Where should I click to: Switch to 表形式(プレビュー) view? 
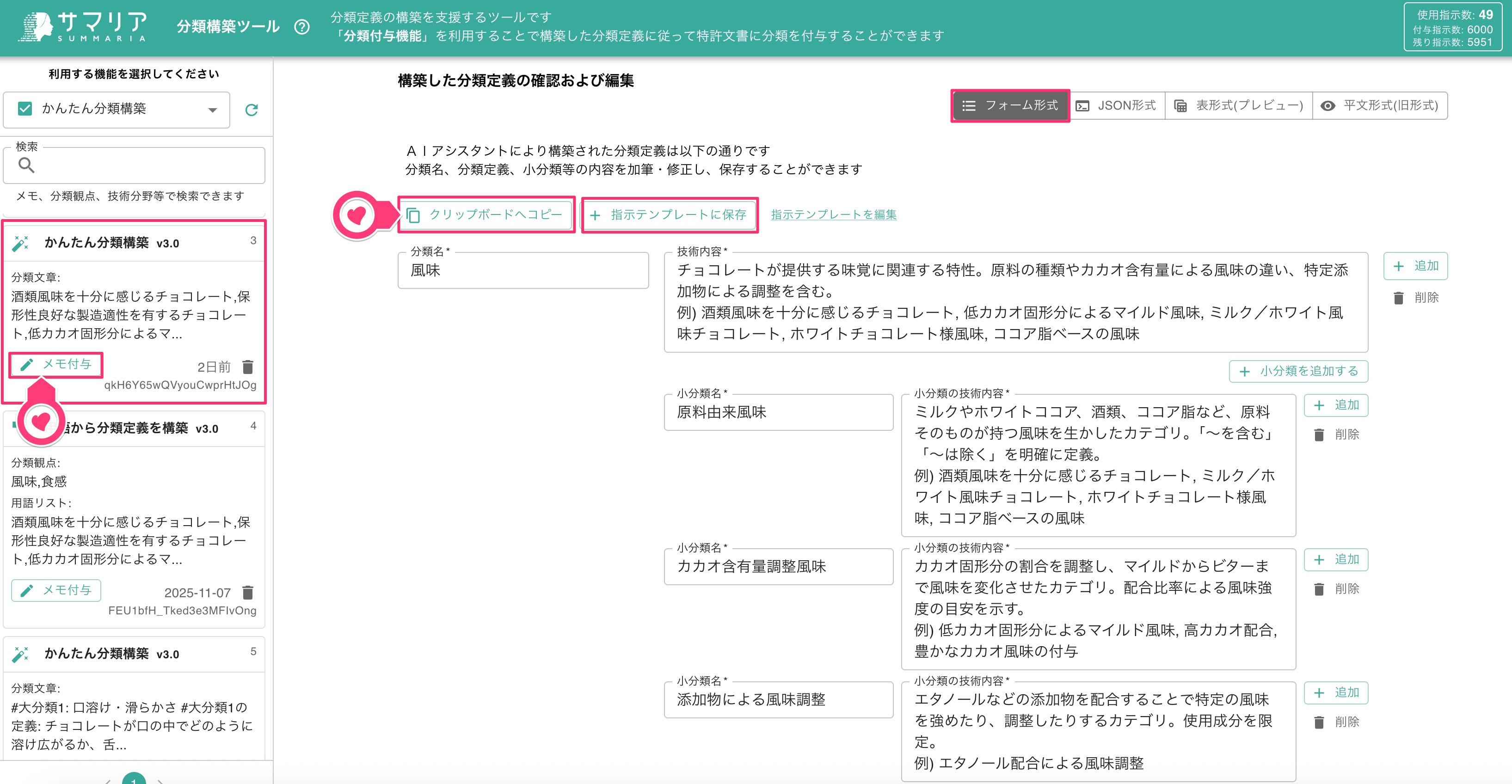(1238, 106)
